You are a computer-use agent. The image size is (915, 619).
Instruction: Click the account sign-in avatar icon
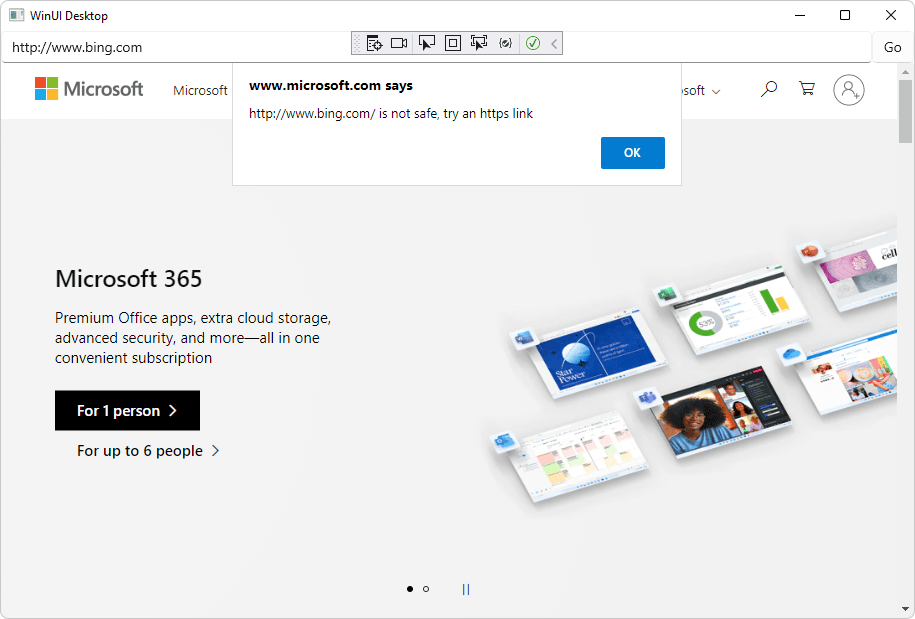[848, 90]
